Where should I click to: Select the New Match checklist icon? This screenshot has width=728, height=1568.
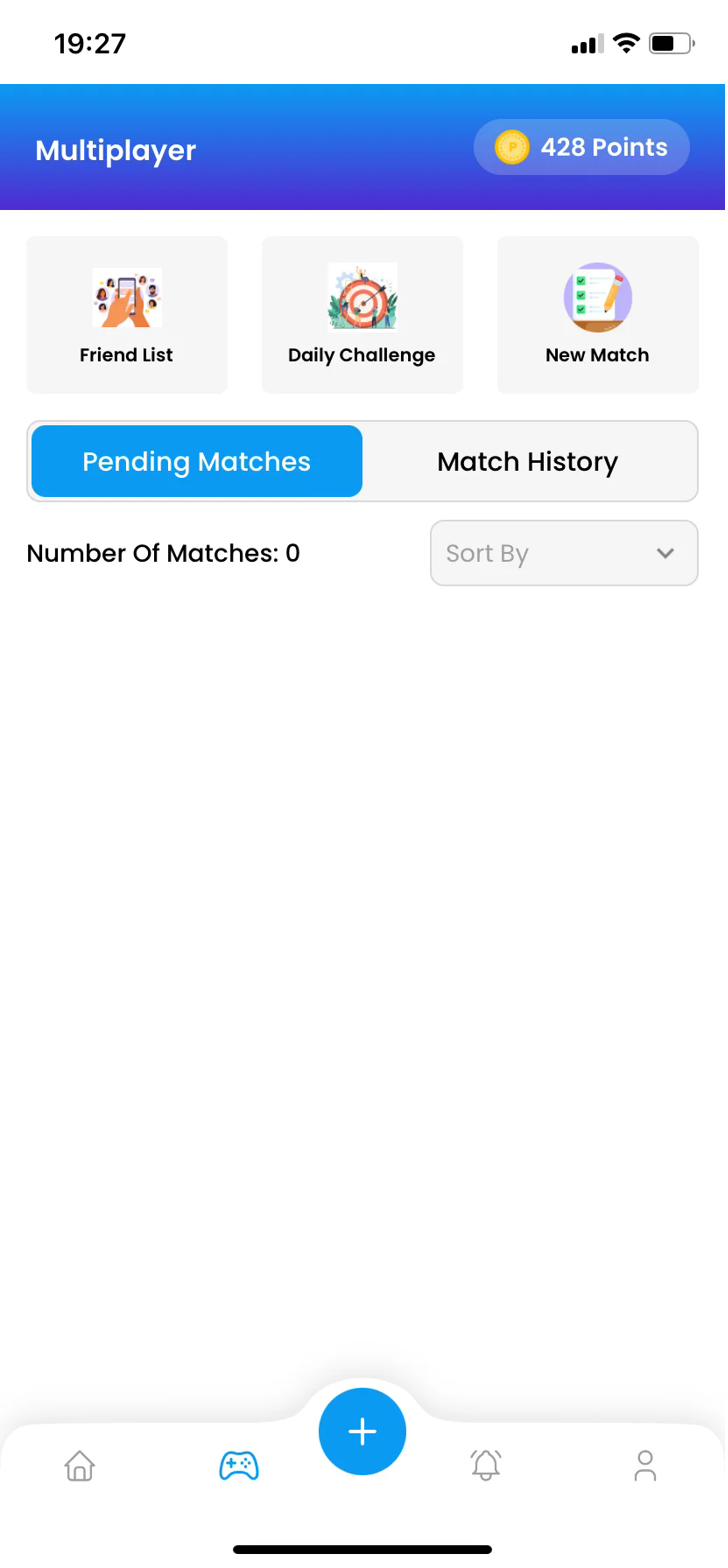click(x=598, y=297)
